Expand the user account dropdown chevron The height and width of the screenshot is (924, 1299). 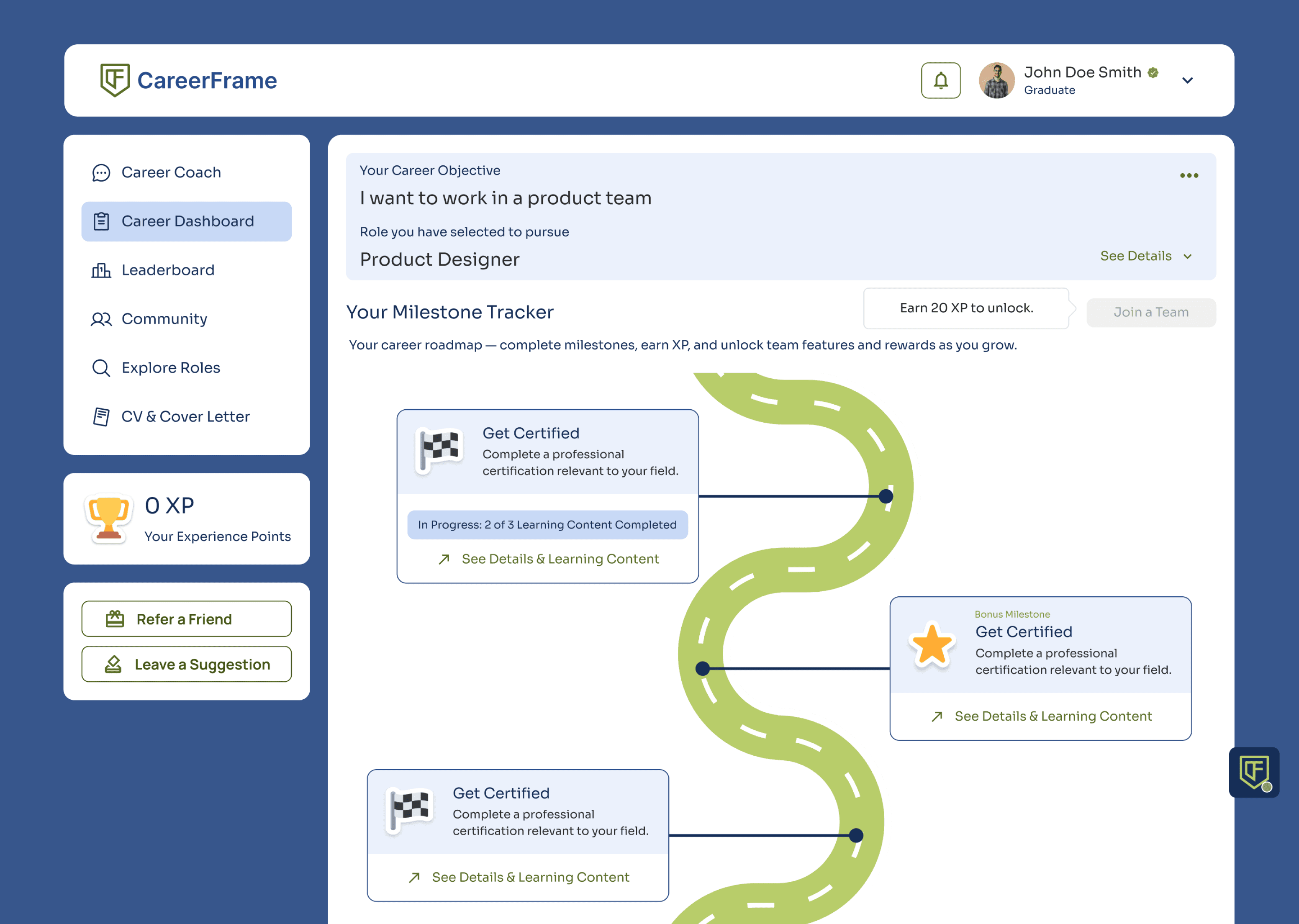[1187, 80]
